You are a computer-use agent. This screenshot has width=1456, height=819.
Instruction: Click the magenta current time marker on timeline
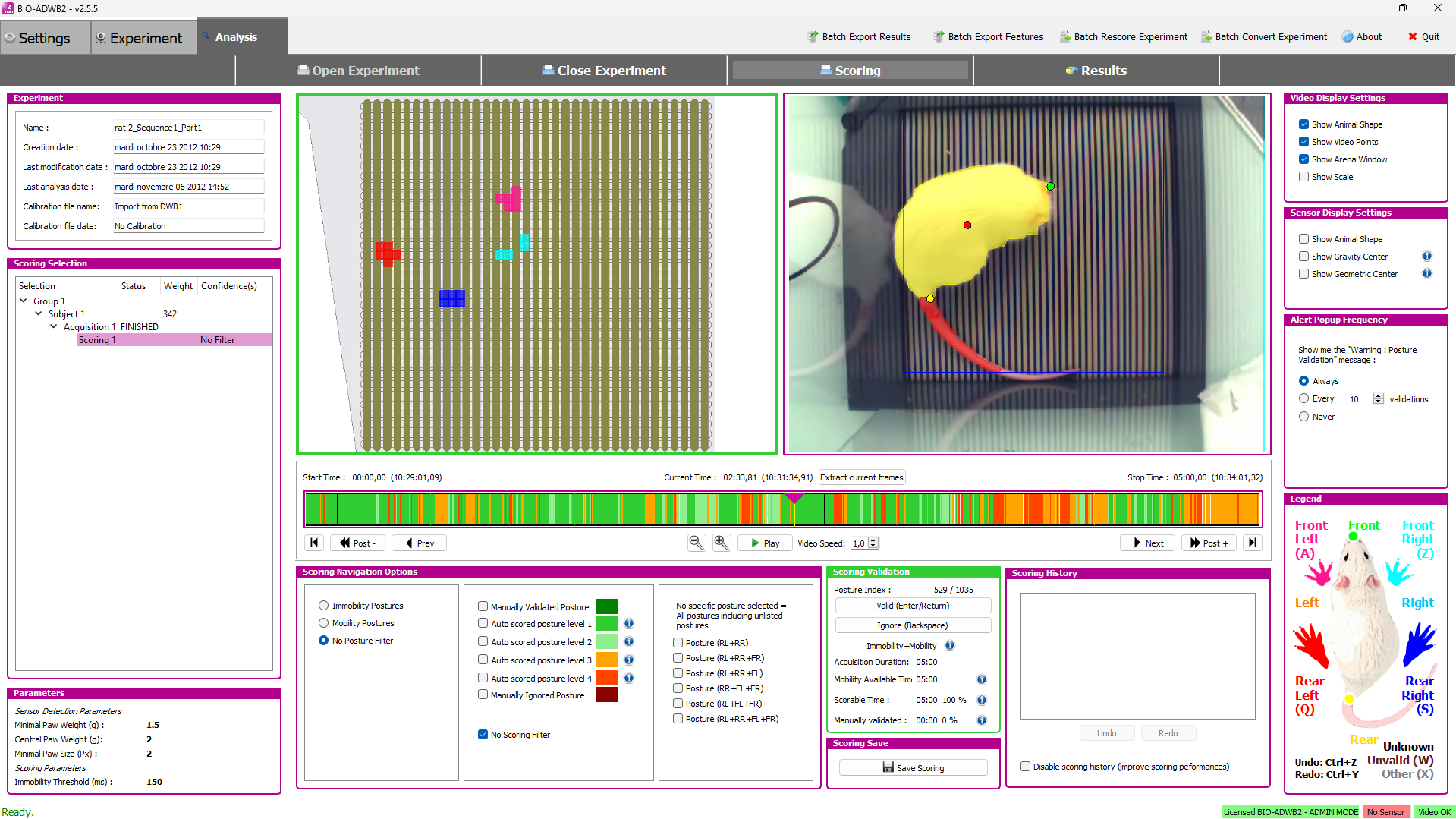pos(794,498)
